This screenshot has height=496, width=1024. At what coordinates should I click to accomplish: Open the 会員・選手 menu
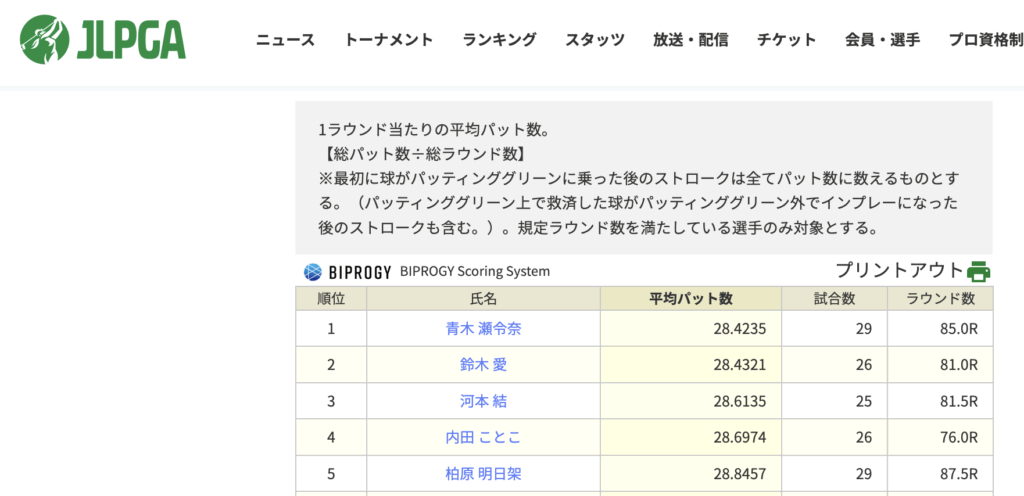[x=882, y=40]
